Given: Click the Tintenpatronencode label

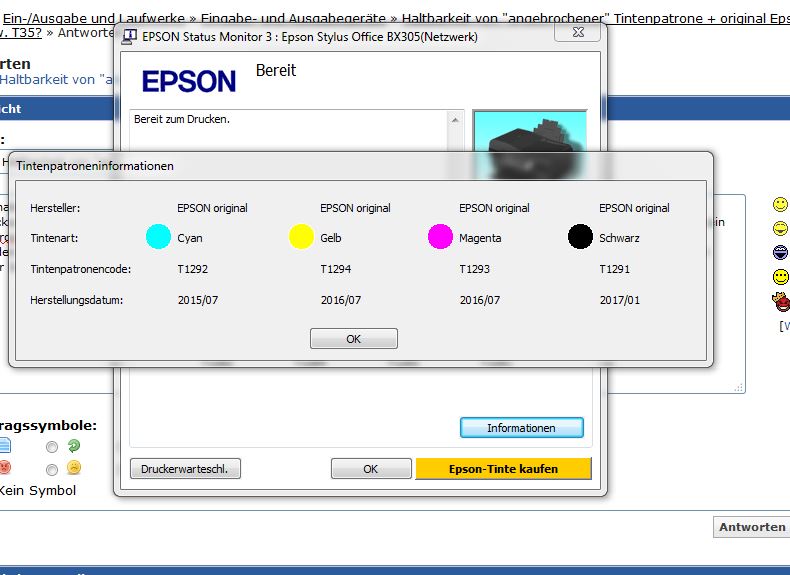Looking at the screenshot, I should 81,269.
